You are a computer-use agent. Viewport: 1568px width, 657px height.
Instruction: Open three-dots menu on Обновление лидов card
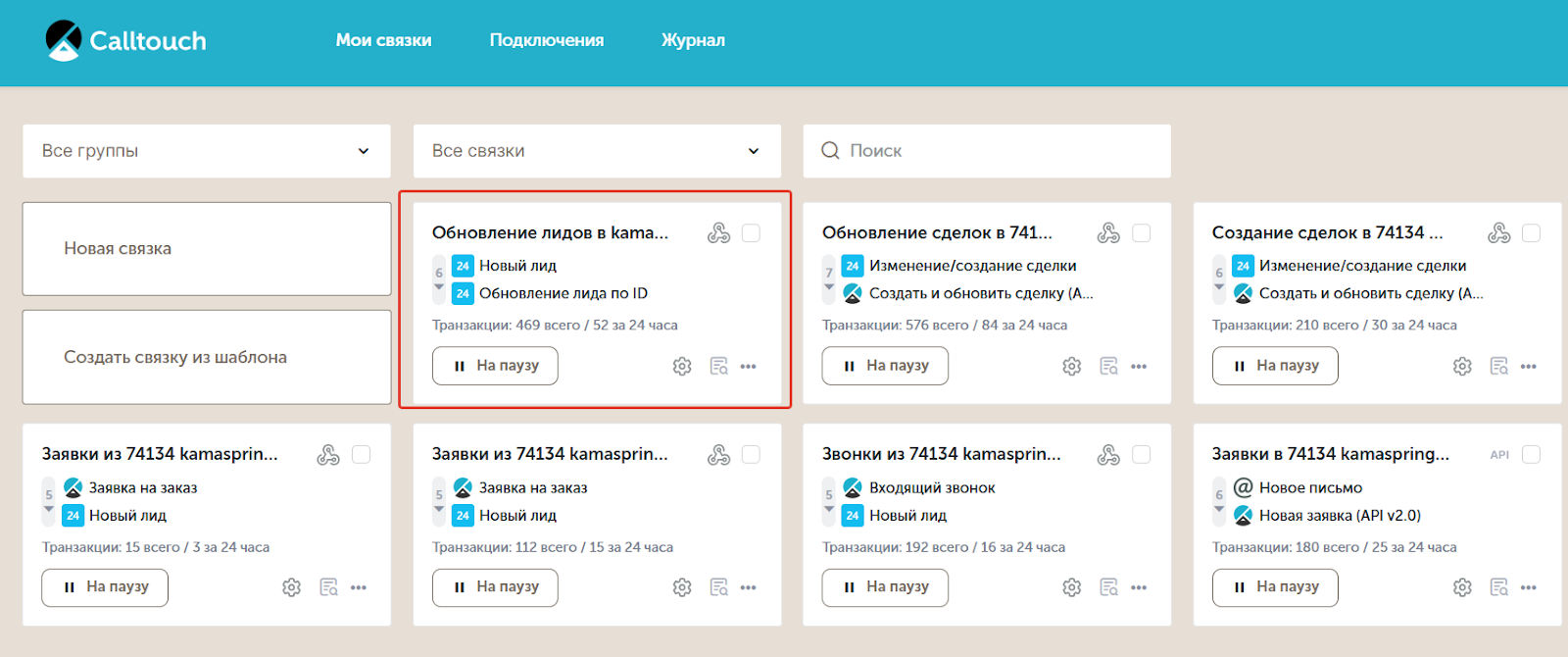click(x=749, y=366)
